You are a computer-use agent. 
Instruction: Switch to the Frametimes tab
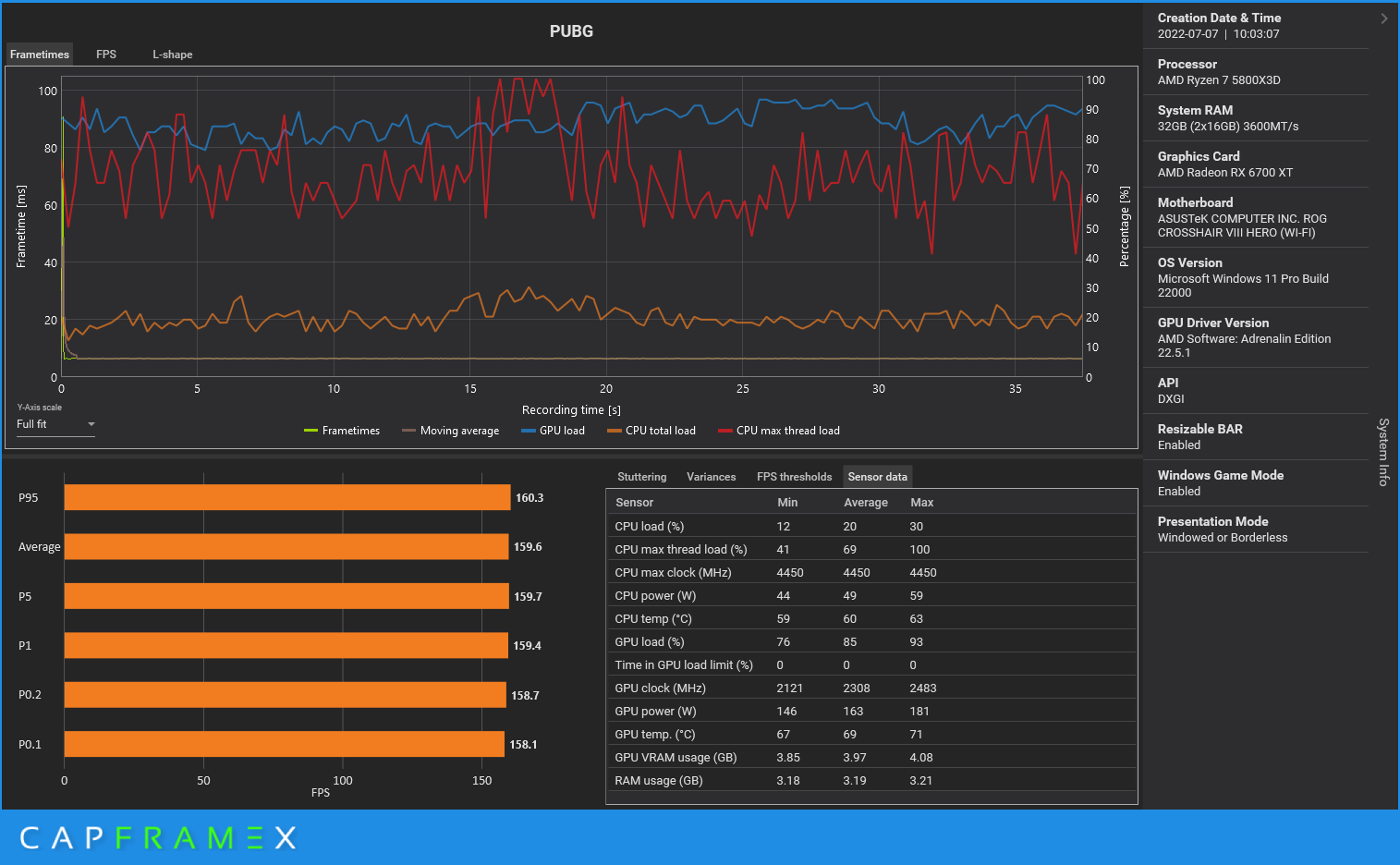(39, 55)
